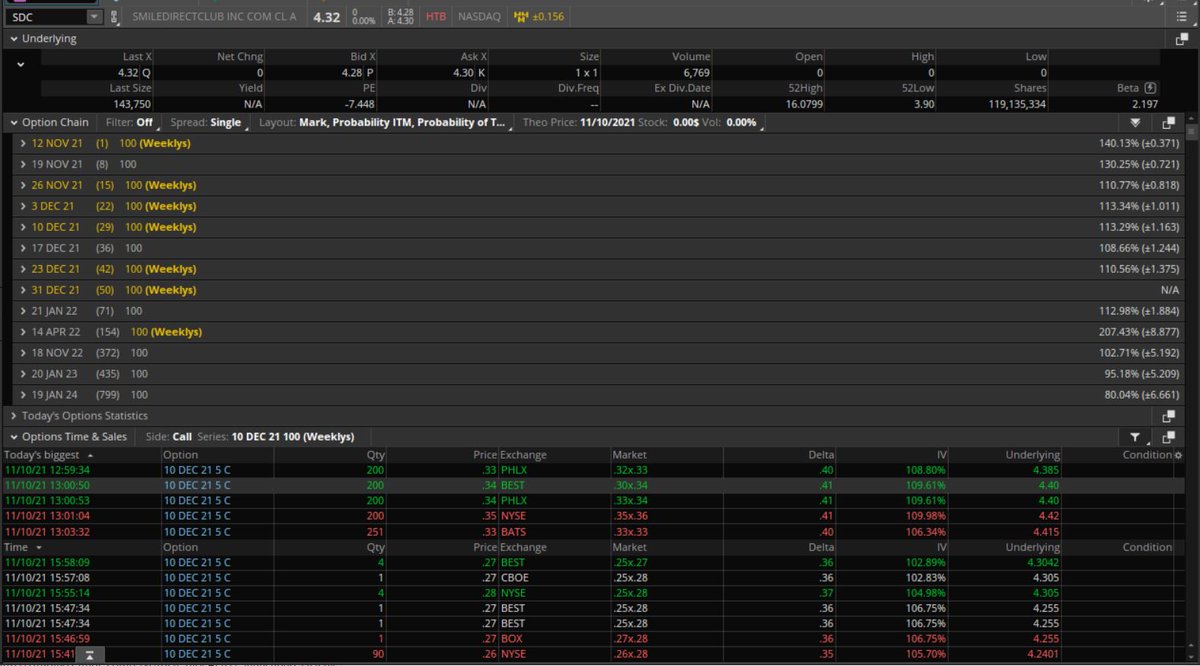This screenshot has width=1200, height=666.
Task: Collapse the Options Time & Sales section
Action: click(14, 437)
